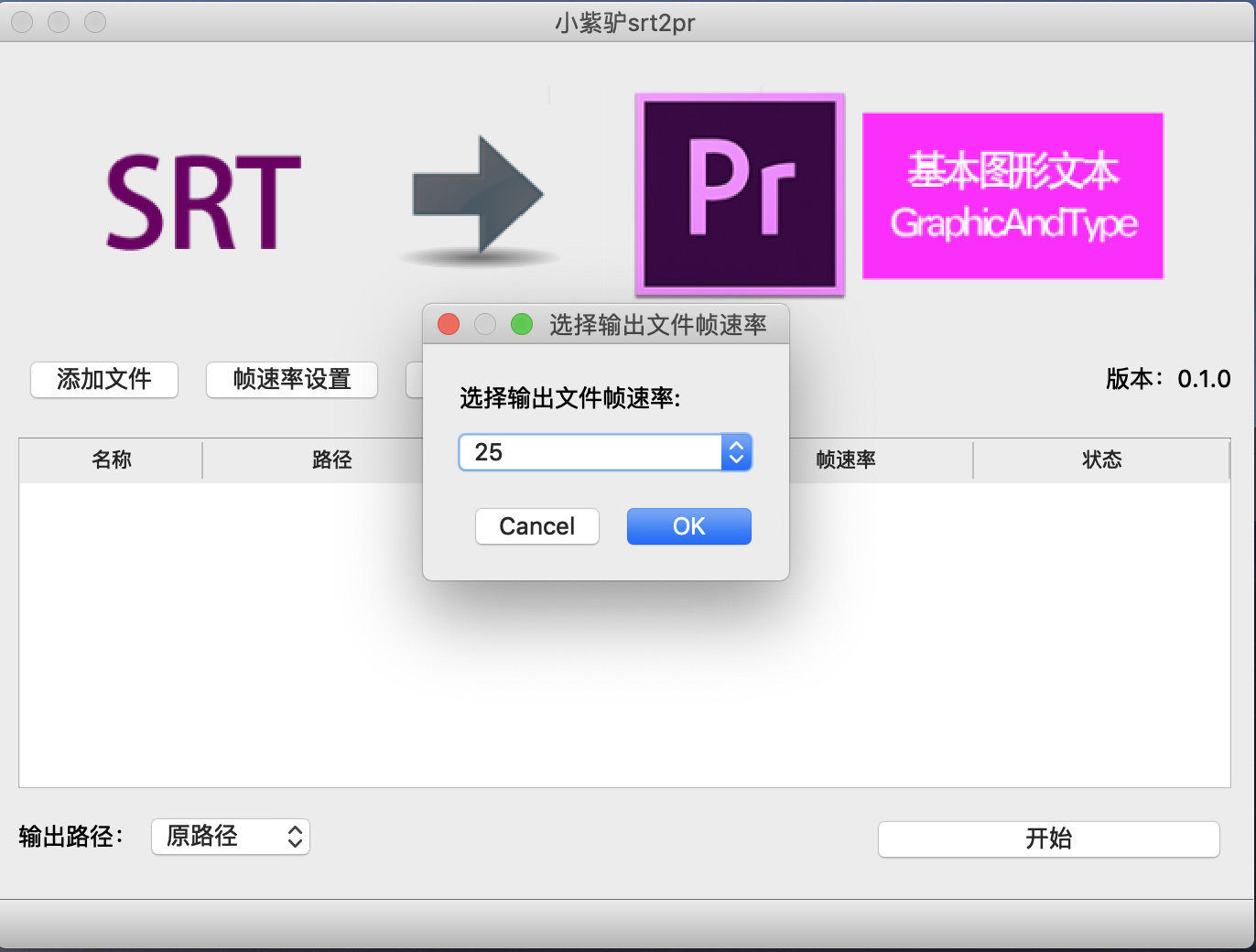Click the 路径 column header

point(331,460)
